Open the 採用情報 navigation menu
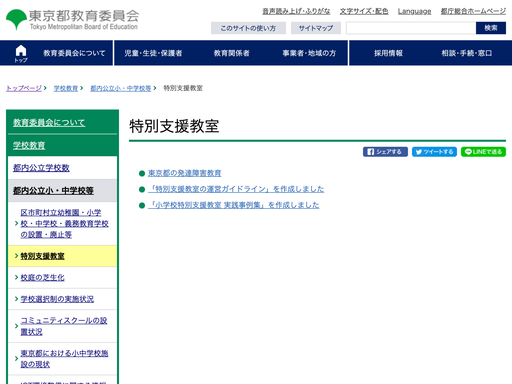The height and width of the screenshot is (384, 512). pyautogui.click(x=388, y=53)
